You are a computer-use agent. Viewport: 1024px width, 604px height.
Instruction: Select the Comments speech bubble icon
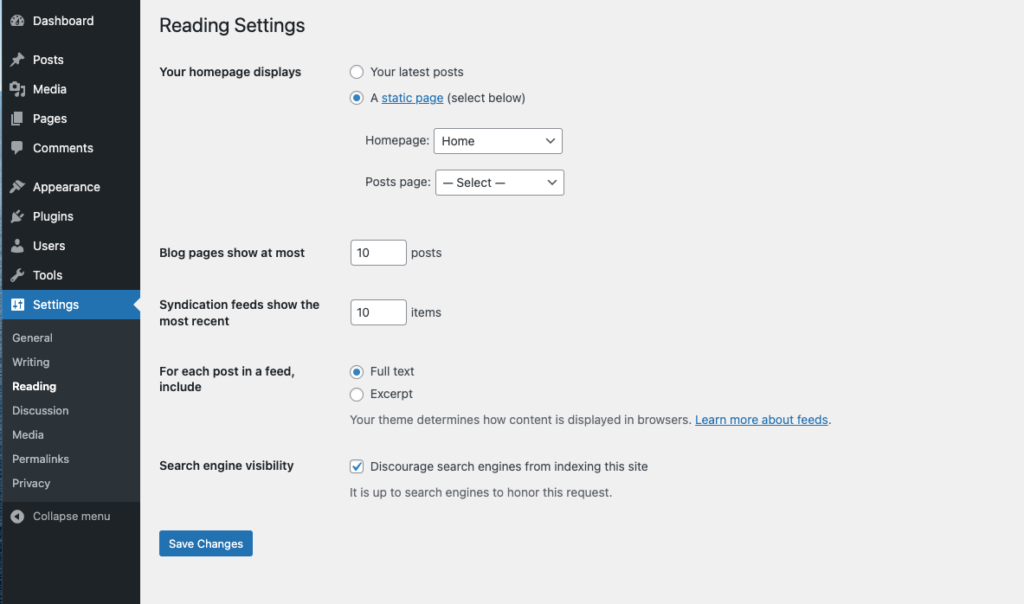(16, 148)
